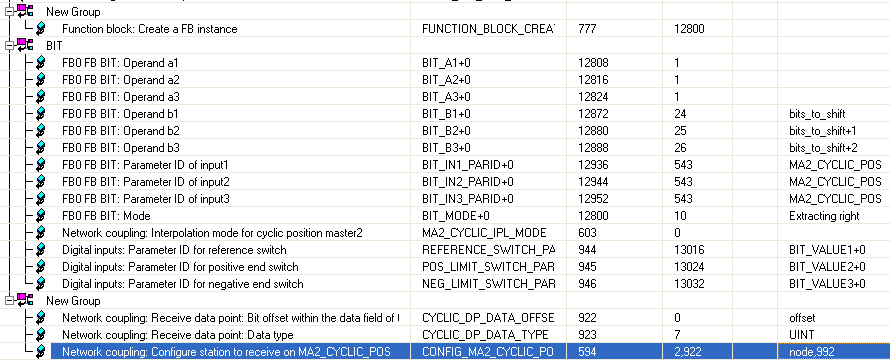The image size is (890, 360).
Task: Click the BIT group icon
Action: [25, 45]
